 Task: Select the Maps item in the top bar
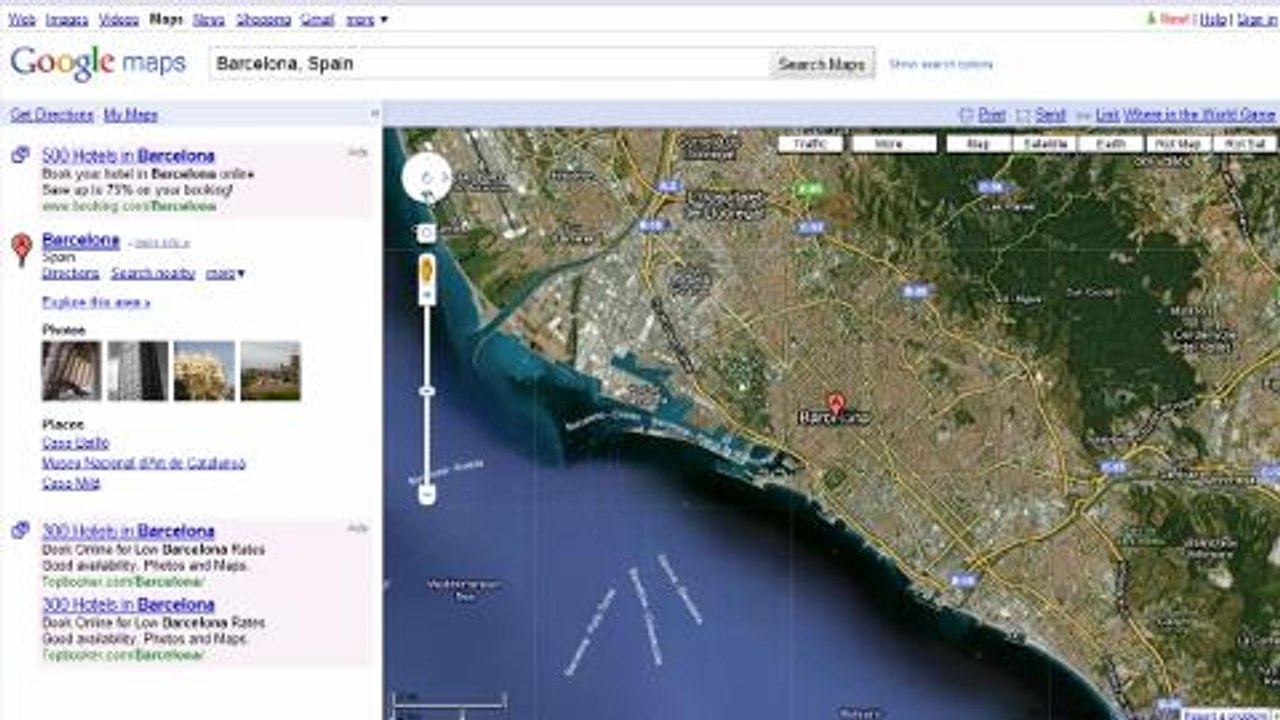[167, 19]
